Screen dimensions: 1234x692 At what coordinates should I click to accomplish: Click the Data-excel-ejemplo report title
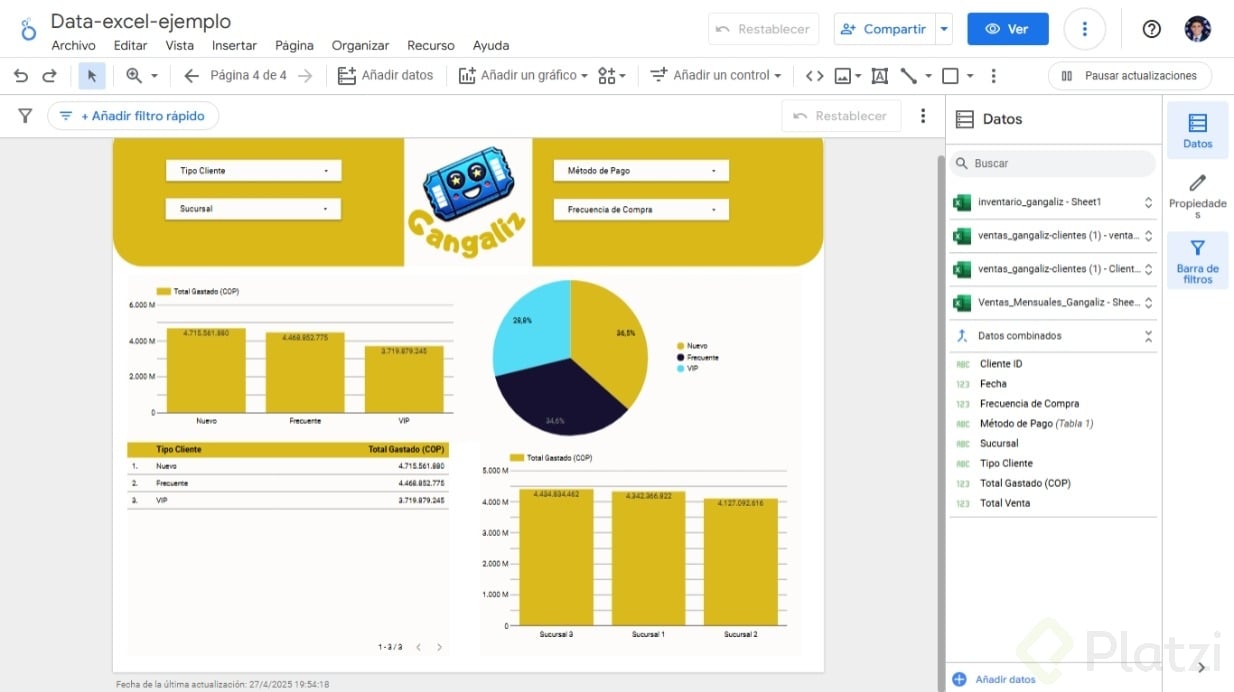(141, 21)
